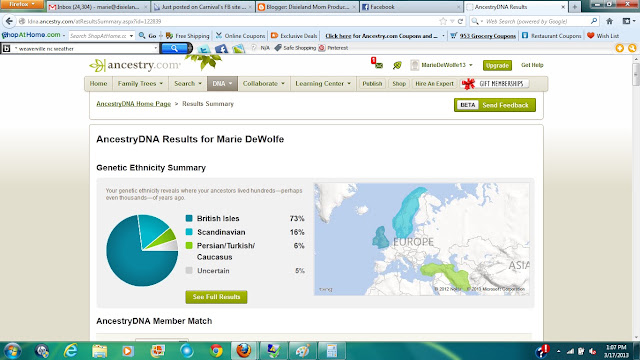This screenshot has height=360, width=640.
Task: Switch to the Inbox Gmail tab
Action: click(x=98, y=7)
